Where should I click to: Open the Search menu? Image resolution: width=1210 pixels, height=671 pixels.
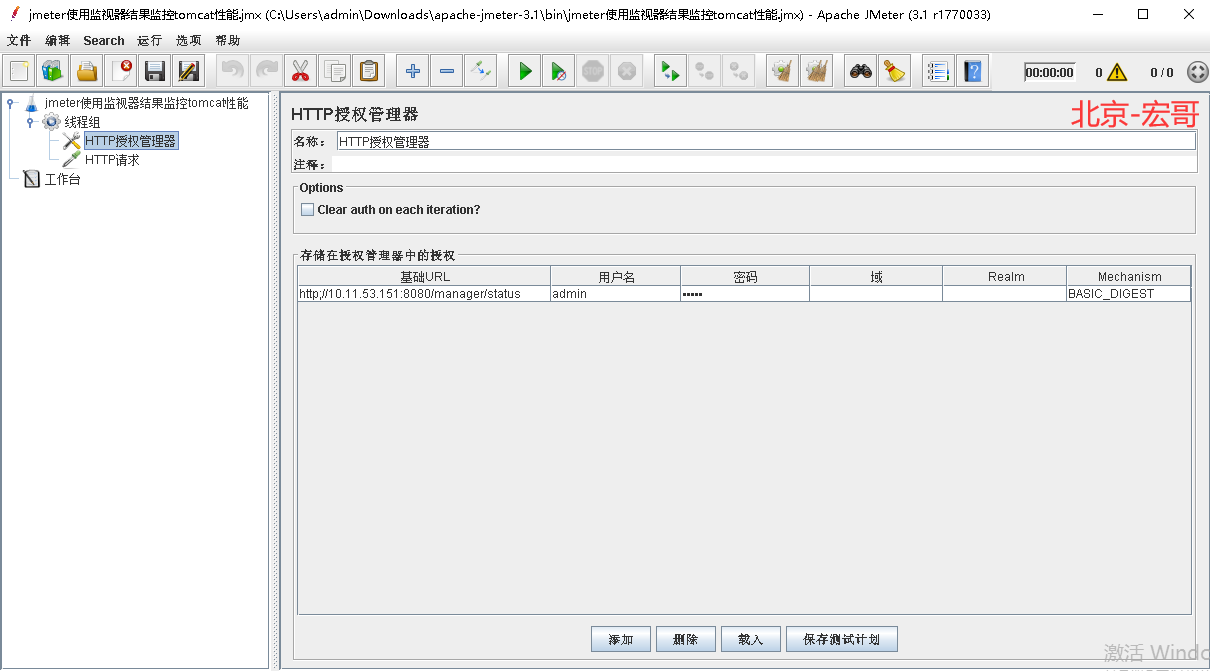pos(104,40)
